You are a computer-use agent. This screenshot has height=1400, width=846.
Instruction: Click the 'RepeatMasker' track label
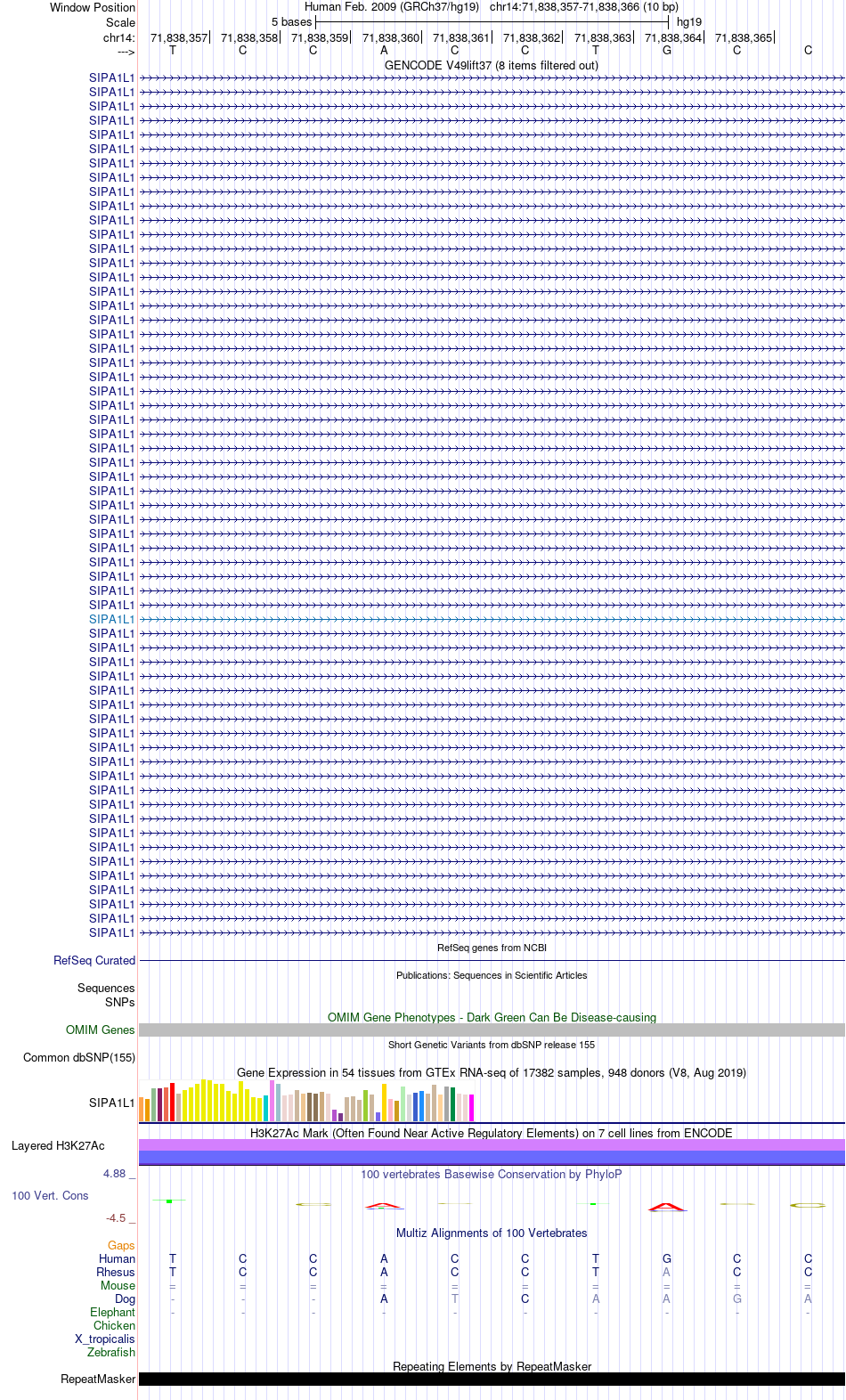[x=98, y=1379]
